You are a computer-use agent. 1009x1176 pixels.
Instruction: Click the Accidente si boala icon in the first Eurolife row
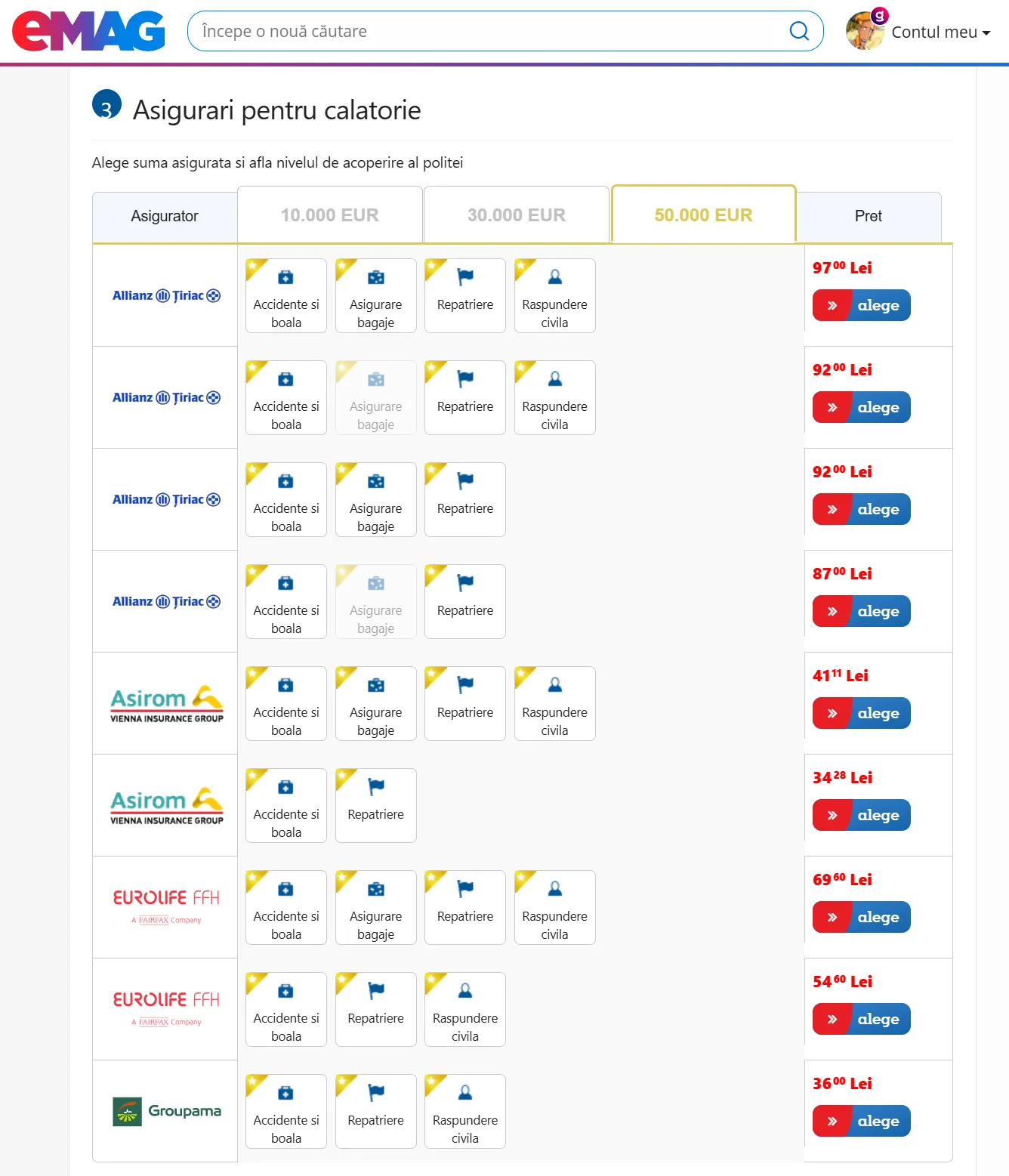pyautogui.click(x=285, y=889)
